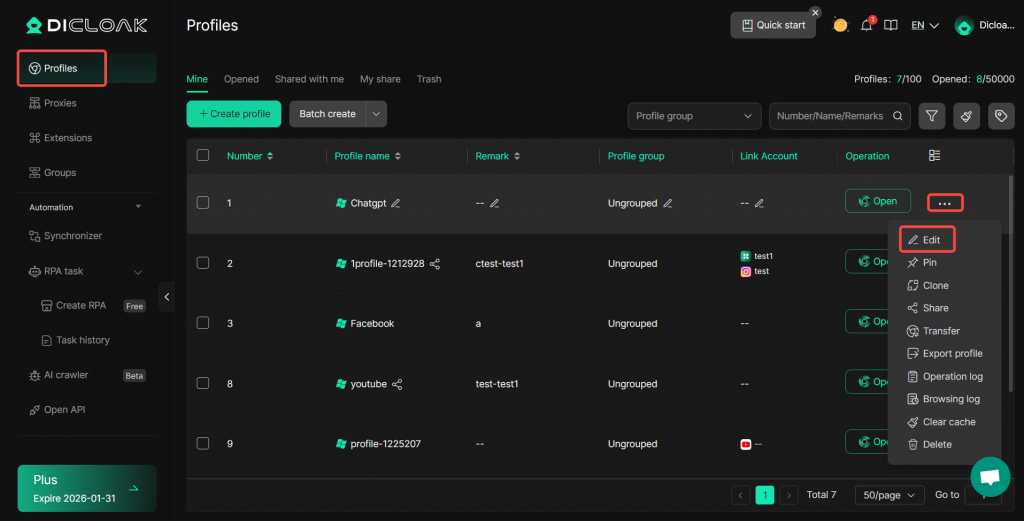Tick the checkbox for profile number 1
1024x521 pixels.
pyautogui.click(x=203, y=203)
